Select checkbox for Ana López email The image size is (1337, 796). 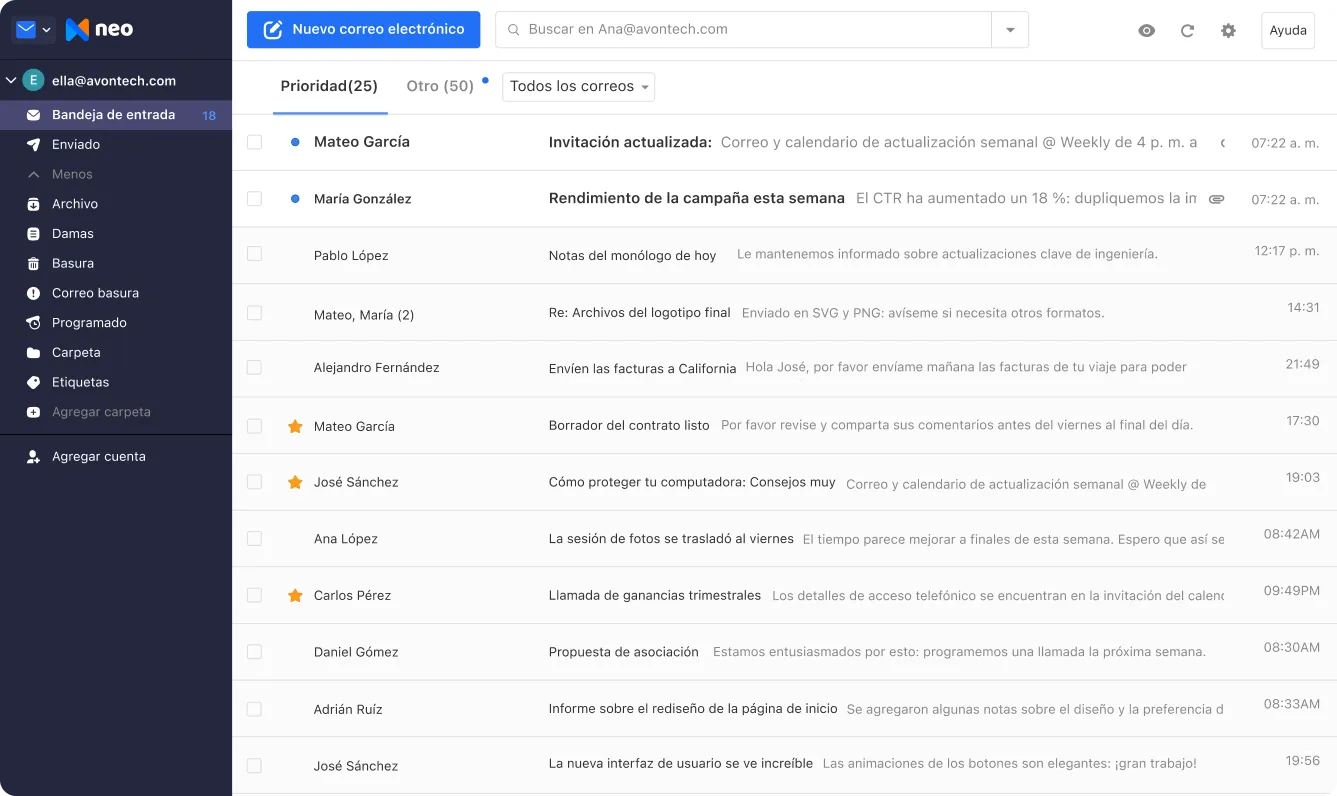point(254,539)
